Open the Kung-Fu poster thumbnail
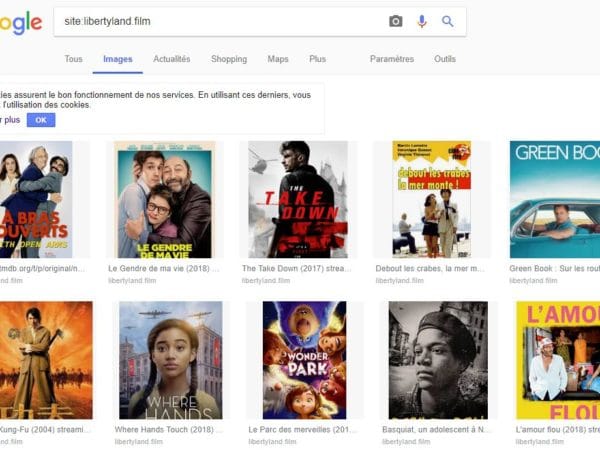This screenshot has height=450, width=600. (x=46, y=360)
